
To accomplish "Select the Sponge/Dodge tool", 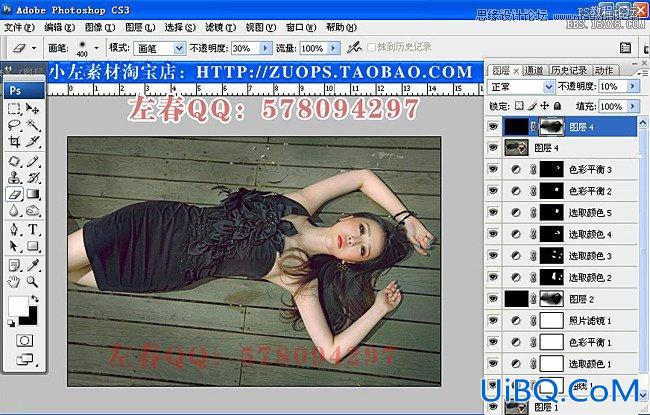I will pyautogui.click(x=32, y=211).
